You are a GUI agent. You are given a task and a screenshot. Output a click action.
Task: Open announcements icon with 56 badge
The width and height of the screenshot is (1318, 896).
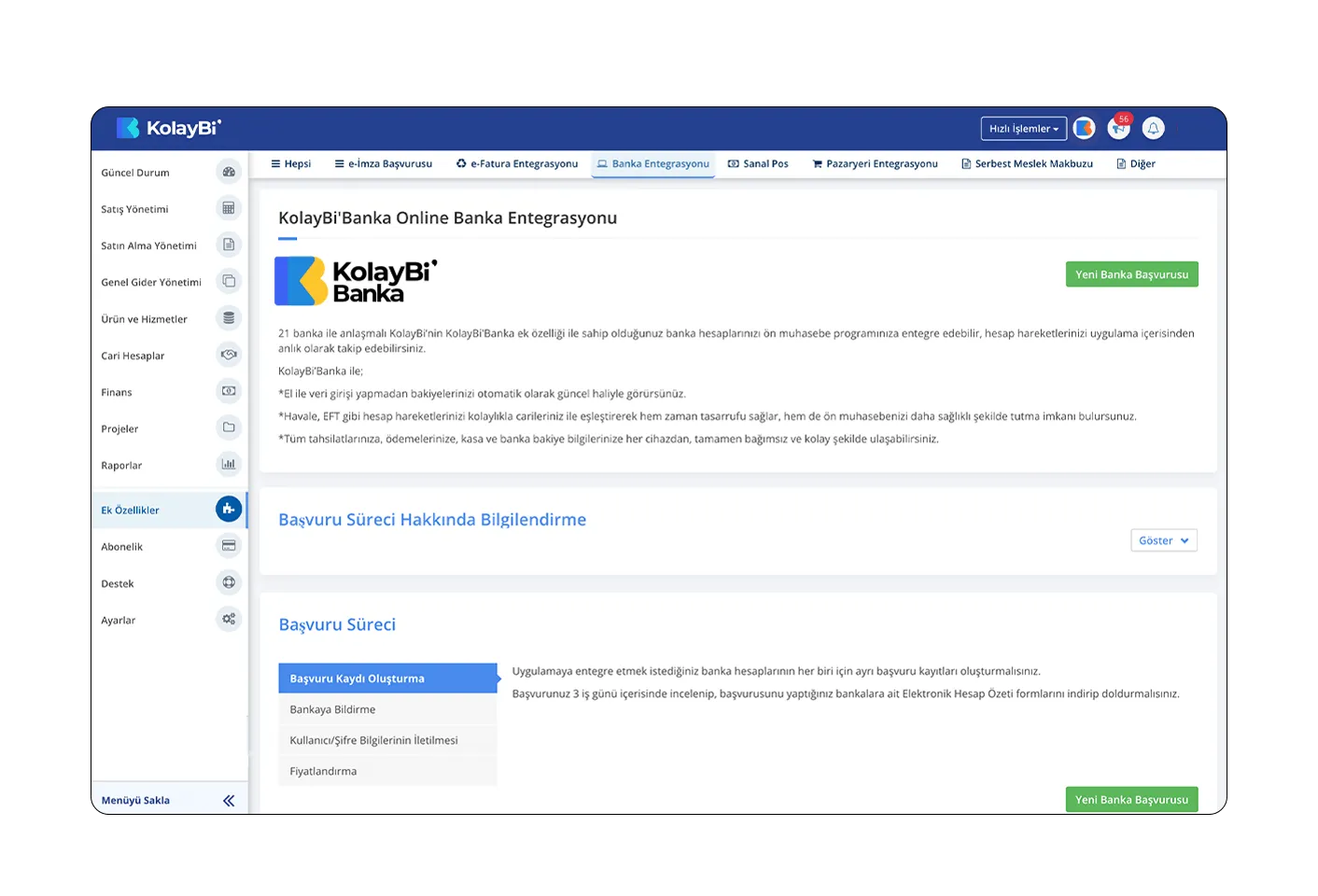1119,128
